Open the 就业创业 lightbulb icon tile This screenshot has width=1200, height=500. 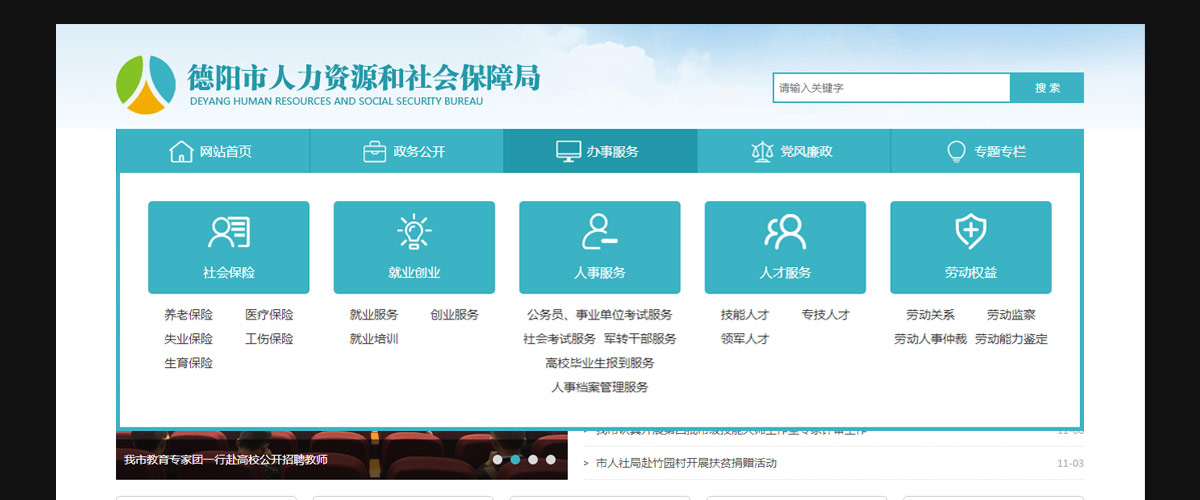(x=414, y=247)
